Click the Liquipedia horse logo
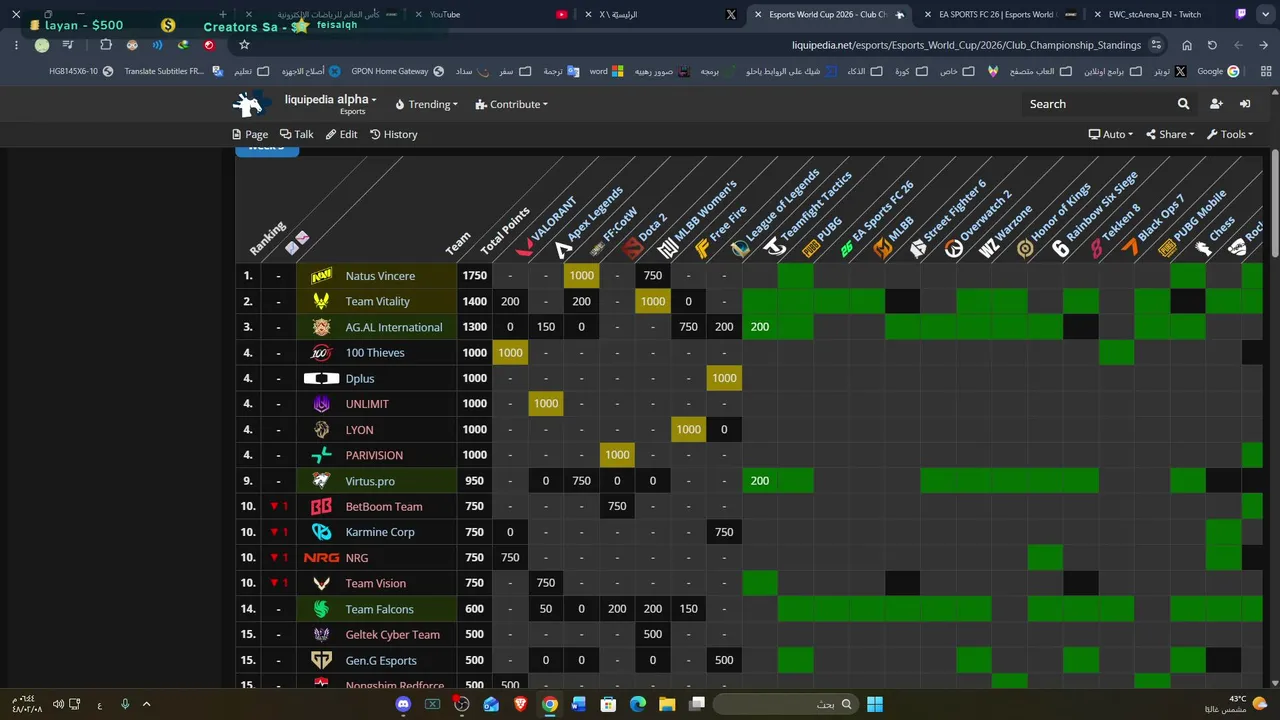Image resolution: width=1280 pixels, height=720 pixels. point(251,104)
